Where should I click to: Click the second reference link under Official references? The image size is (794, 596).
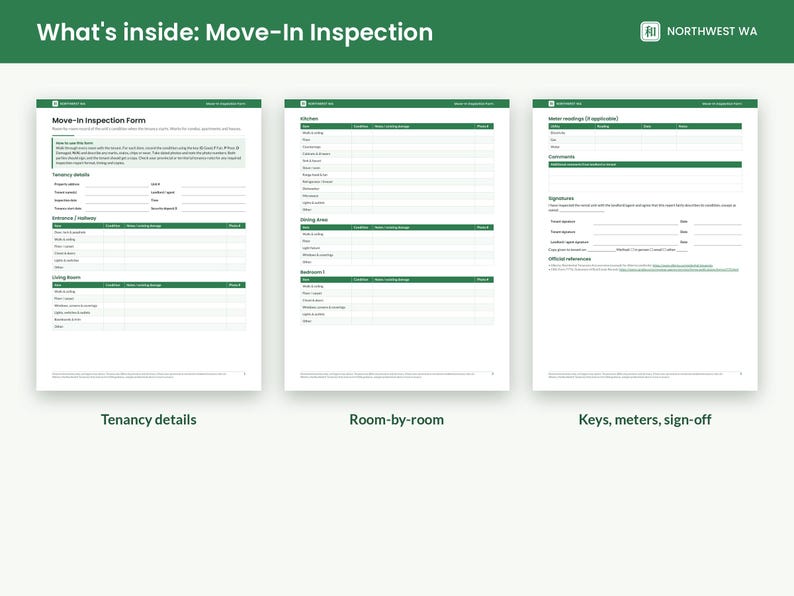[679, 270]
